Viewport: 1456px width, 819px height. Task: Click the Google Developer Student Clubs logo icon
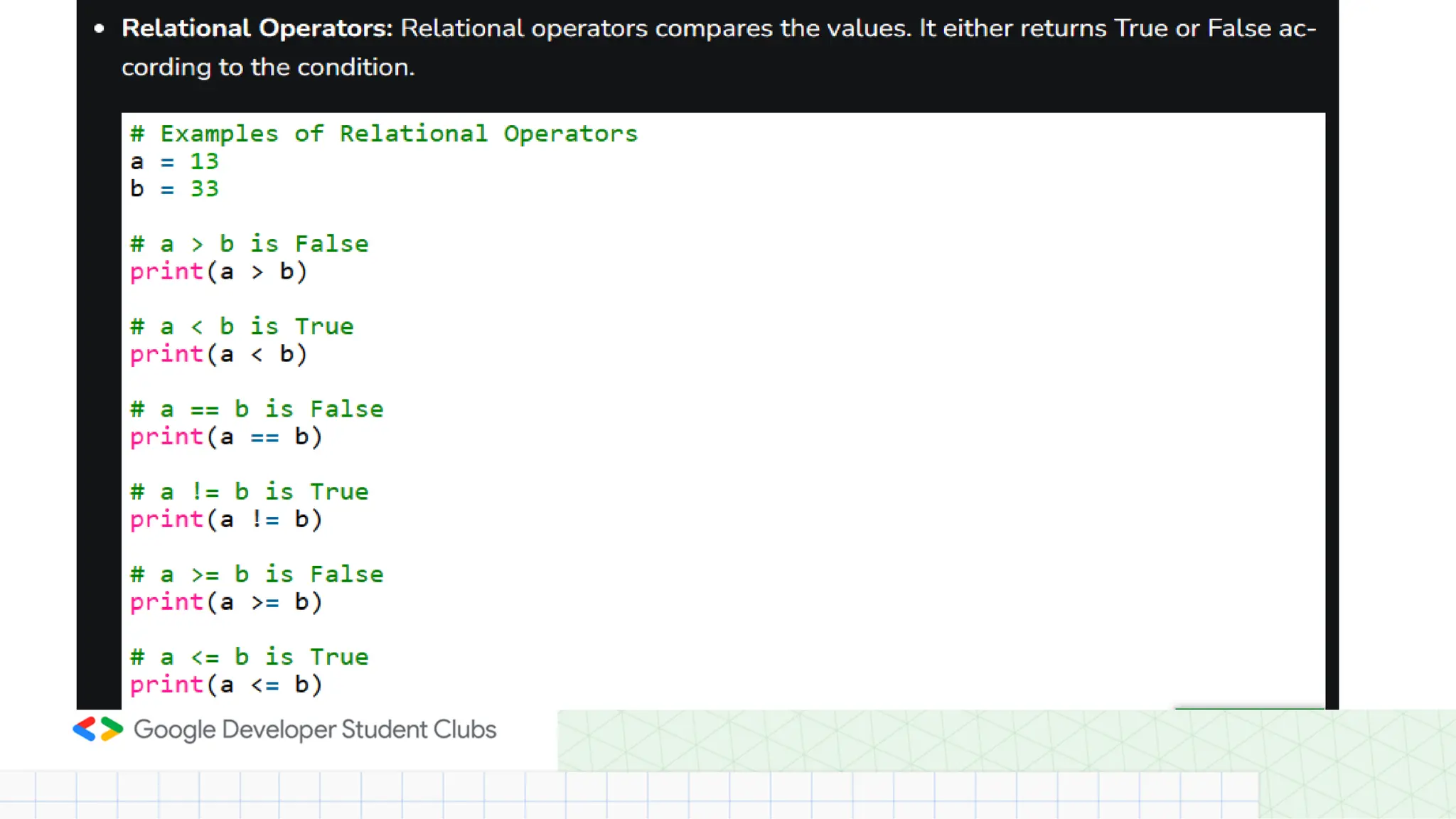[98, 729]
